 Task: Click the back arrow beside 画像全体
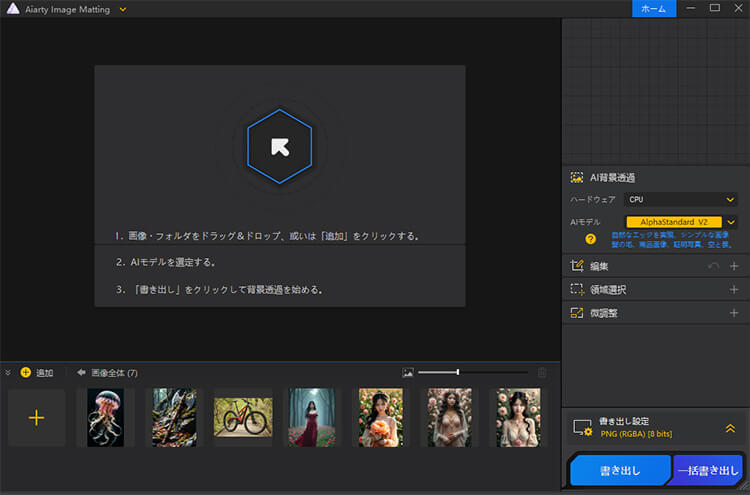click(x=81, y=373)
